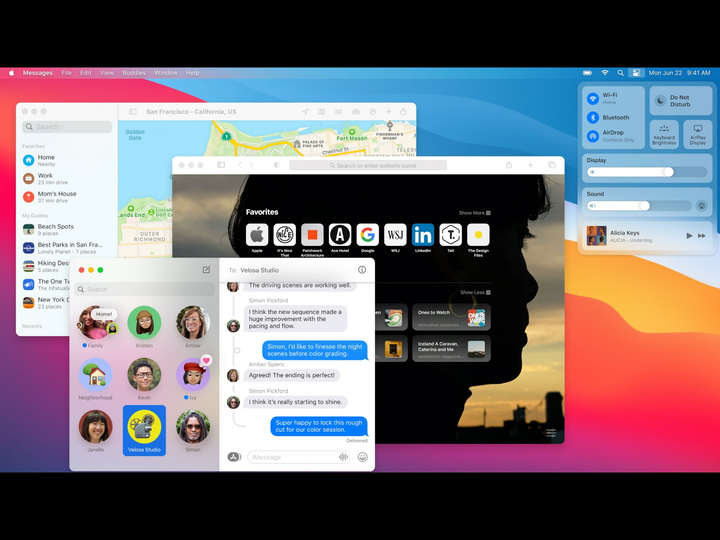
Task: Open Best Parks in San Fra... guide
Action: click(67, 248)
